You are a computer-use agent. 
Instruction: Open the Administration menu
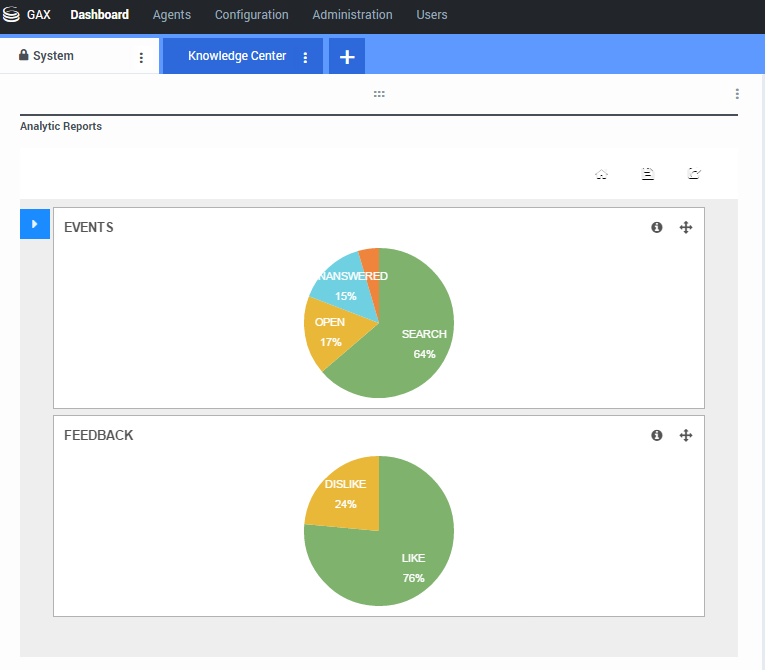tap(352, 15)
